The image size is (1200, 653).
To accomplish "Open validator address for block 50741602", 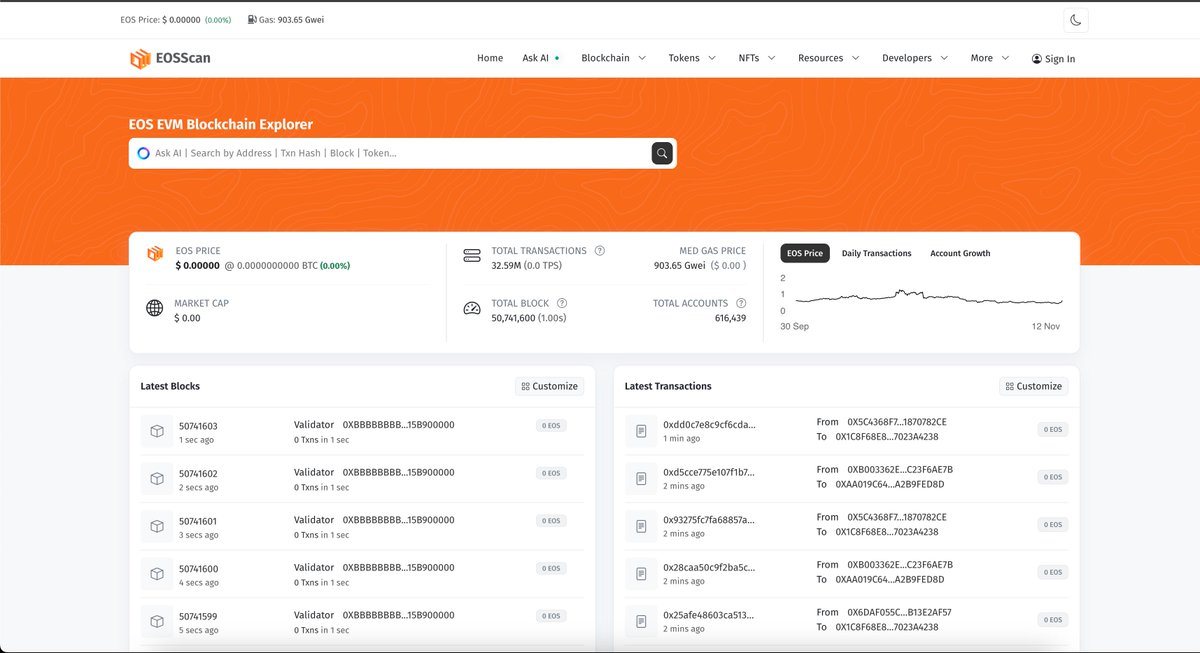I will (398, 472).
